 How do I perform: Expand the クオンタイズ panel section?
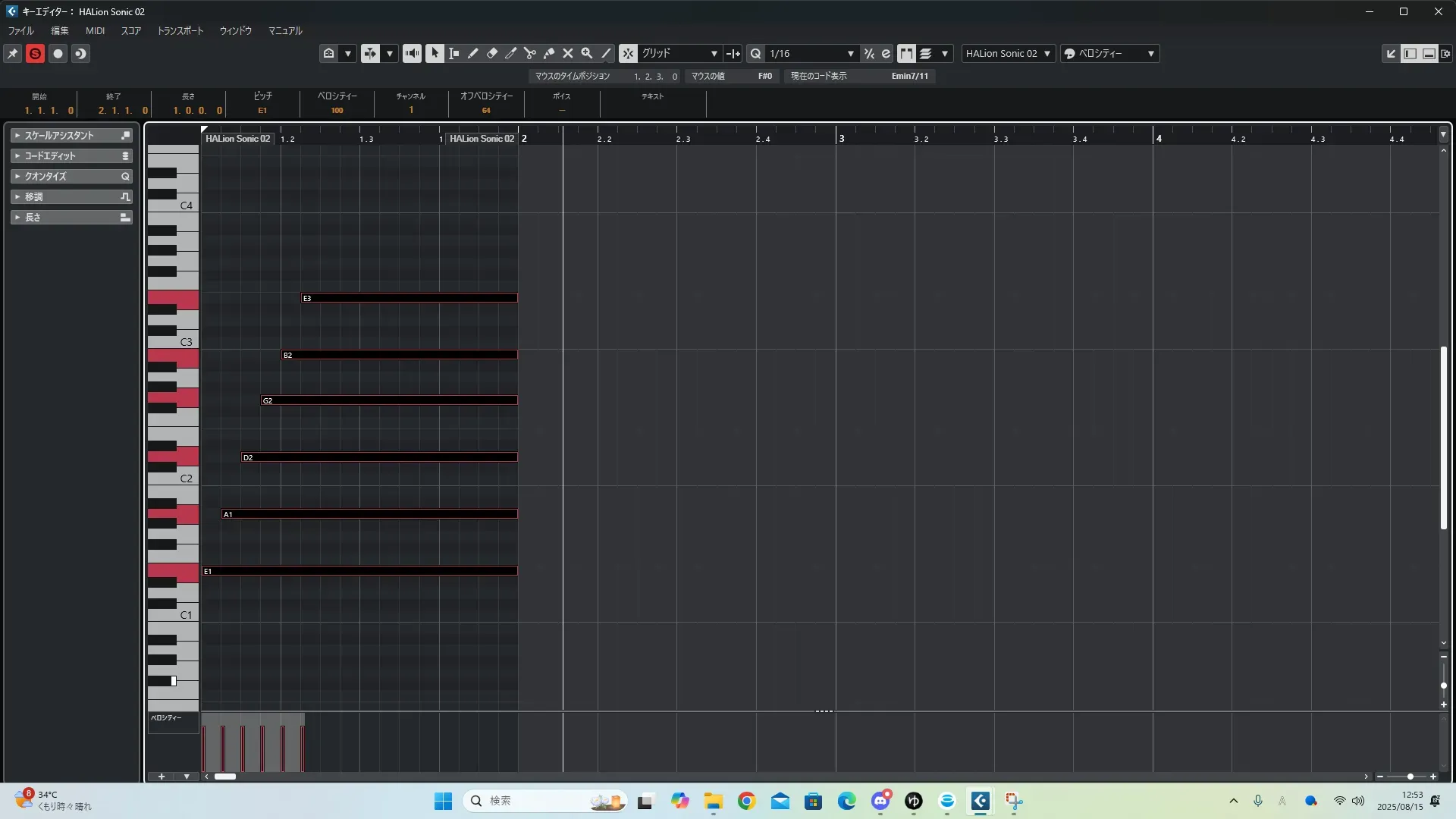click(45, 176)
